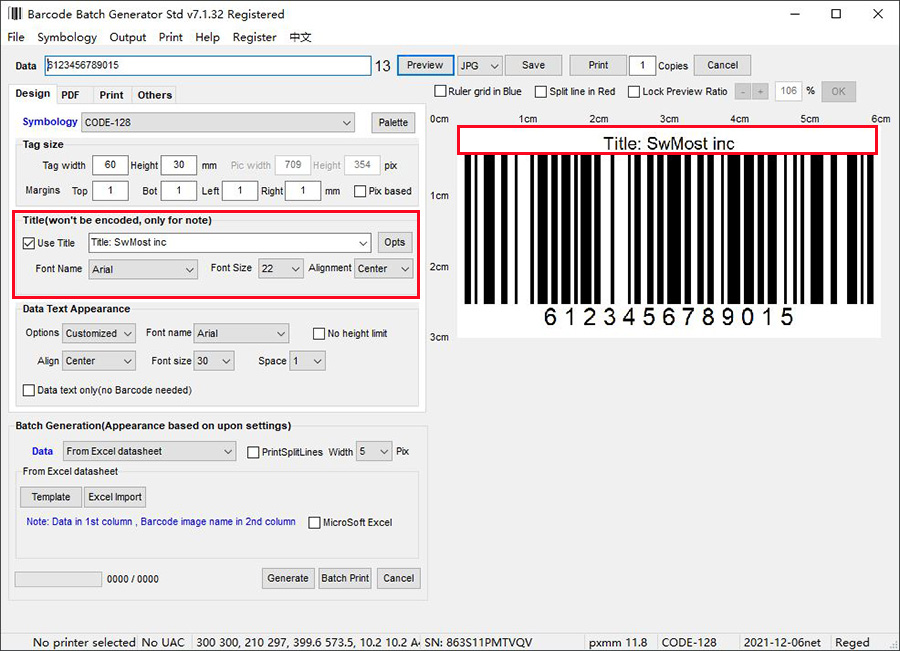Click the Bot margin field
Image resolution: width=900 pixels, height=651 pixels.
[179, 191]
